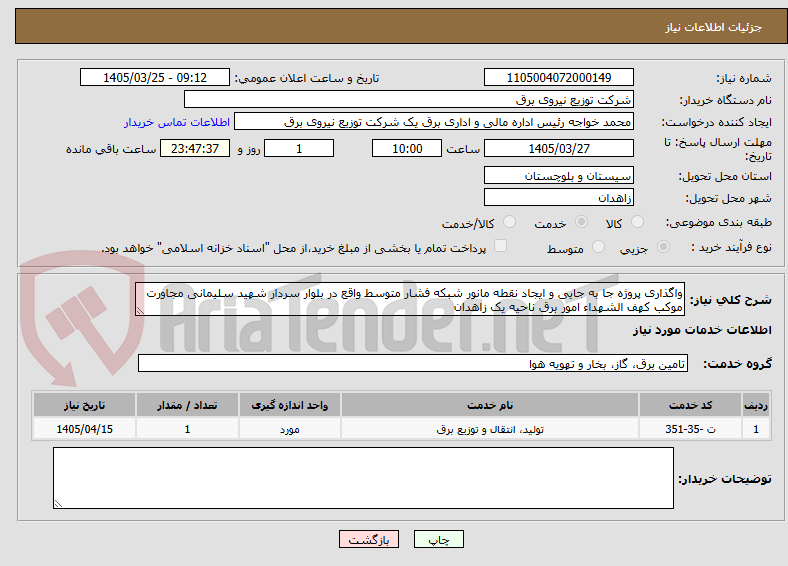
Task: Click the نام خدمت column header
Action: pos(490,405)
